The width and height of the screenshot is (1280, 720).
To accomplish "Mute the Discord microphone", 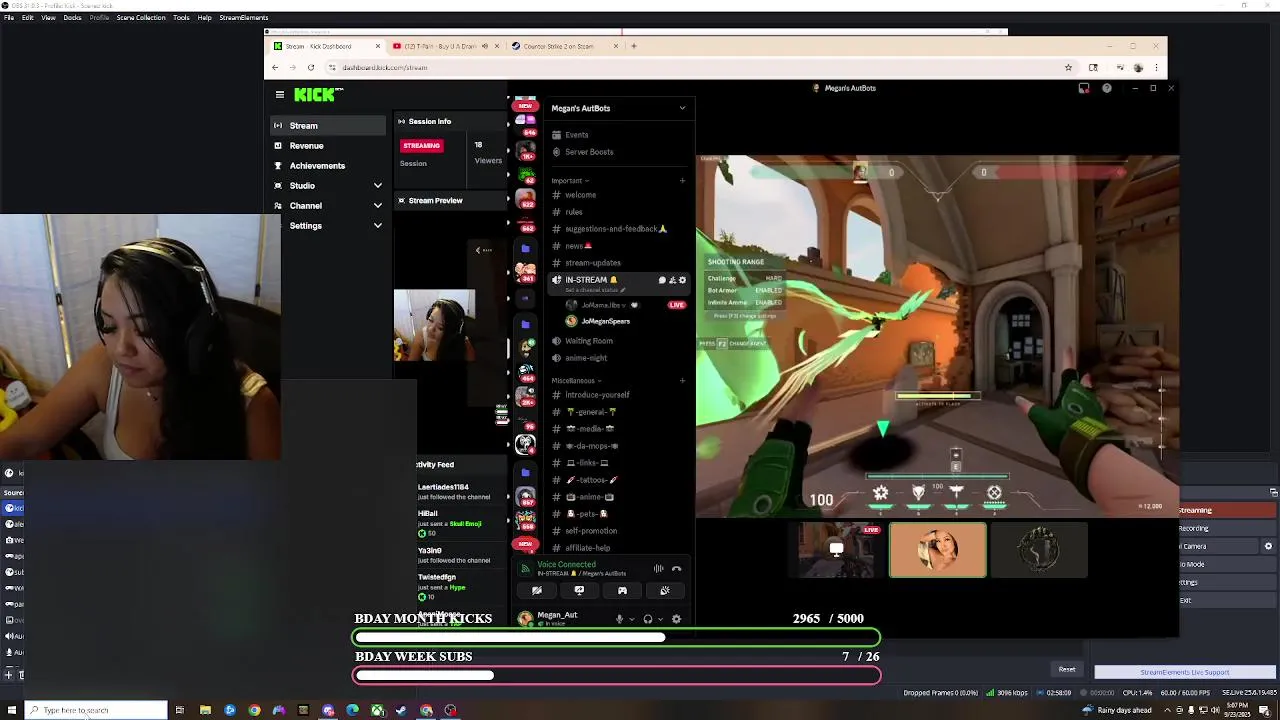I will pyautogui.click(x=619, y=619).
